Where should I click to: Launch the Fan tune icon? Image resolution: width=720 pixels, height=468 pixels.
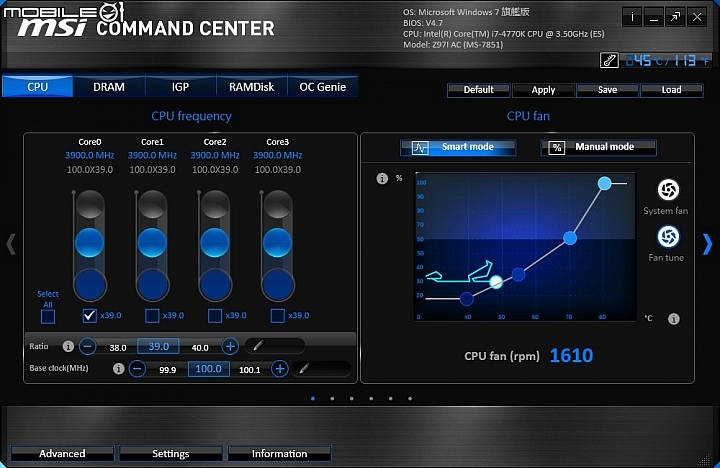tap(668, 237)
